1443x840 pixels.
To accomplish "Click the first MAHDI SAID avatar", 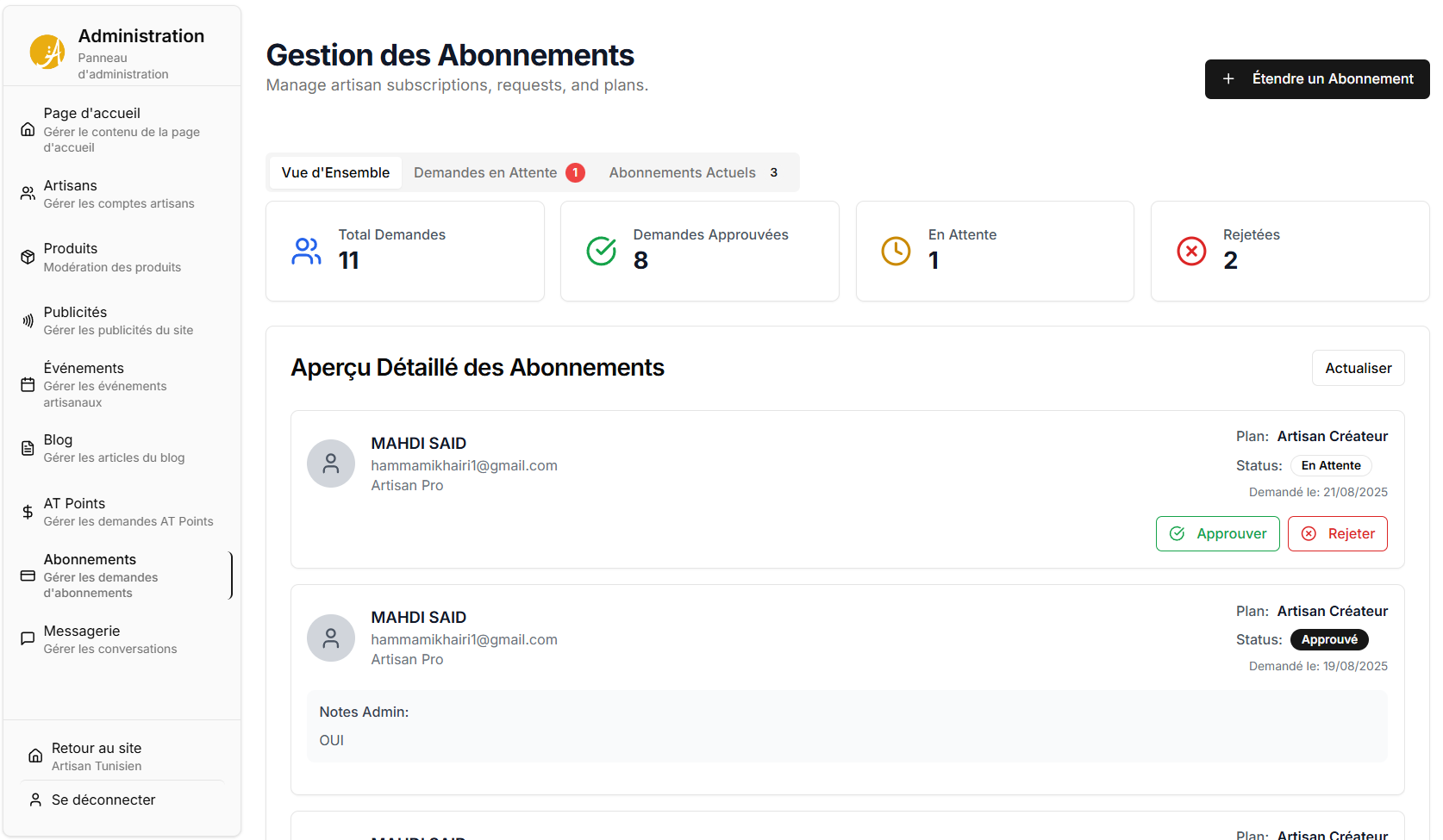I will 331,464.
